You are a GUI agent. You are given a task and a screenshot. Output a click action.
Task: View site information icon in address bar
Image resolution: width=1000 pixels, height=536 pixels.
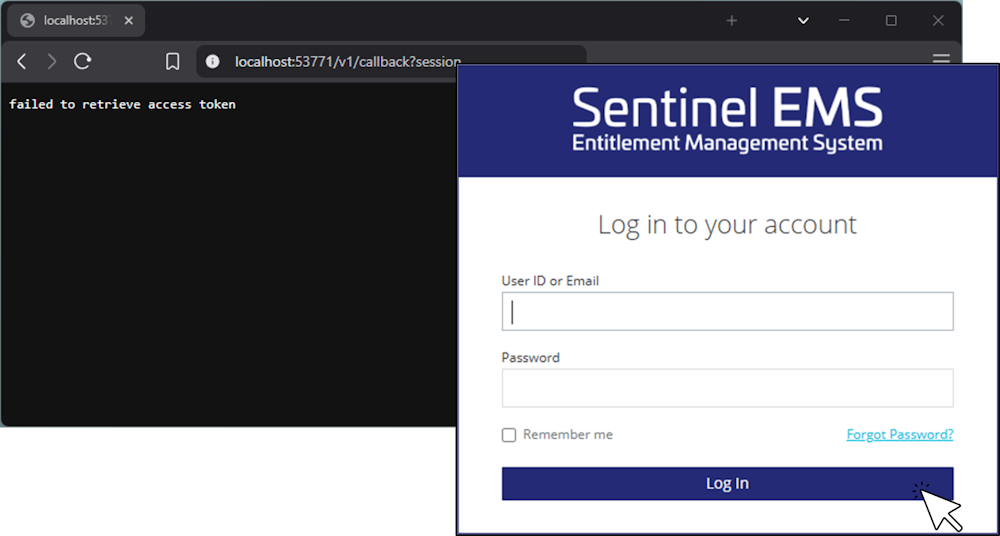point(212,62)
